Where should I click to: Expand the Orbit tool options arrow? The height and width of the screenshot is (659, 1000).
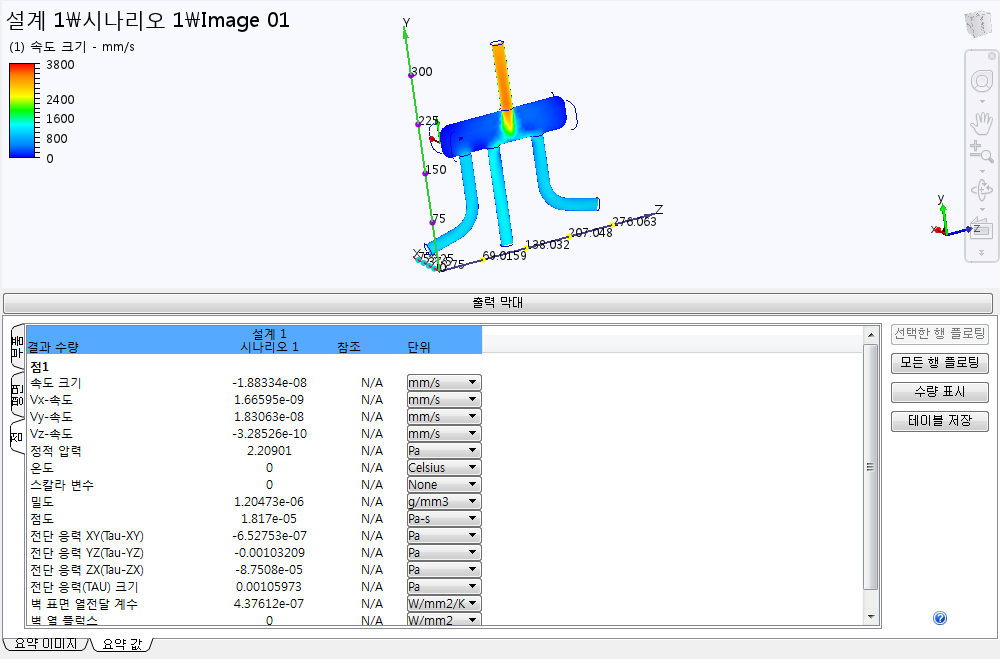982,209
